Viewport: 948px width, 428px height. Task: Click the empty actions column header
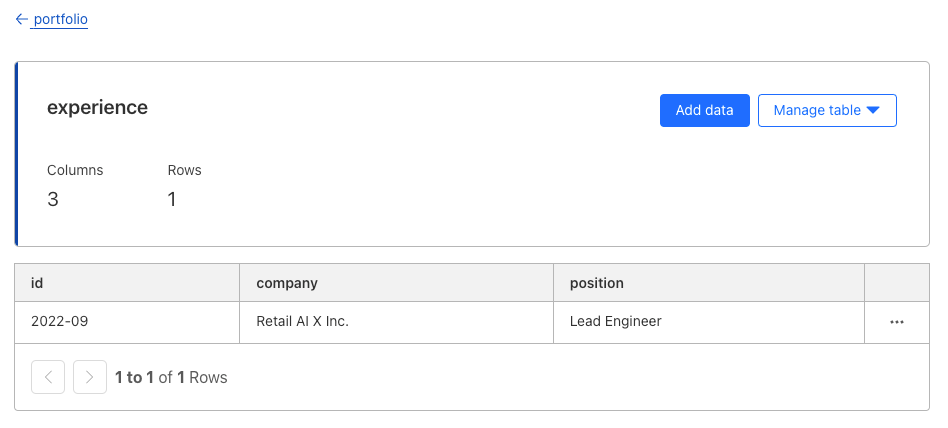coord(897,283)
